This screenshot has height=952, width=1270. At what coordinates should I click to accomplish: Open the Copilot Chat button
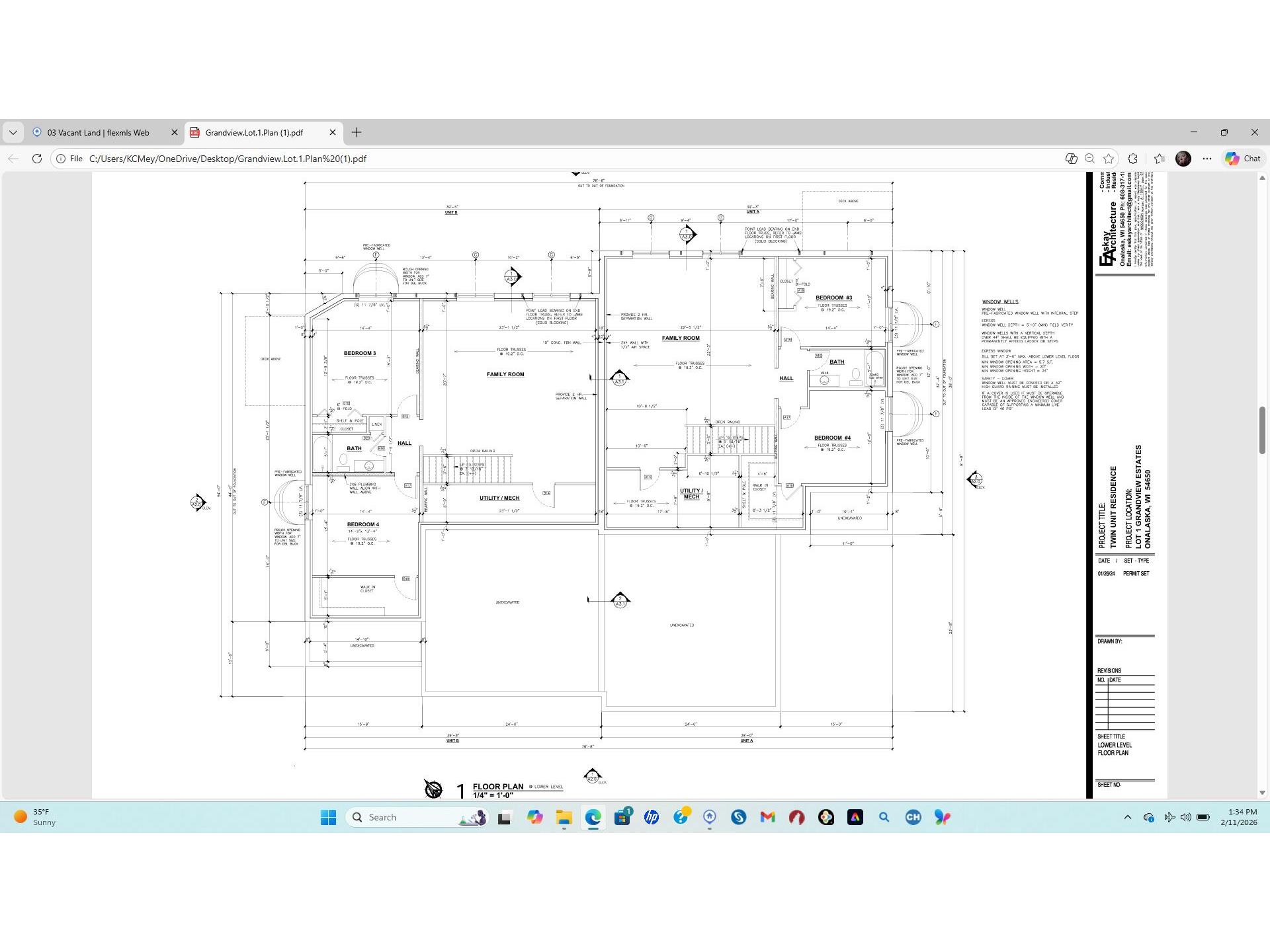1243,159
